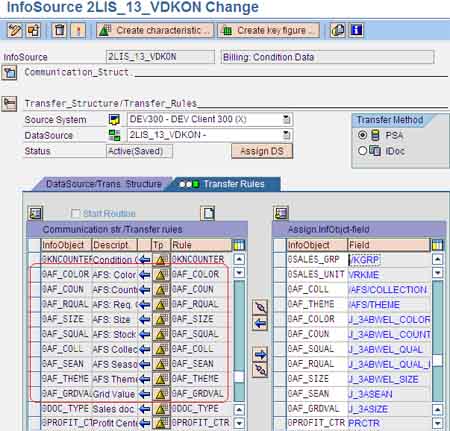The image size is (450, 431).
Task: Click the Create key figure button
Action: [x=269, y=31]
